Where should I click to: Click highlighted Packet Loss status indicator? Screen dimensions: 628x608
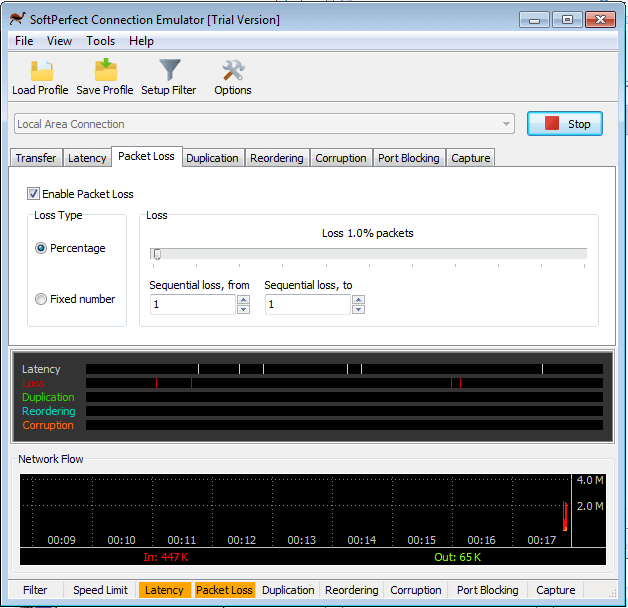[224, 590]
